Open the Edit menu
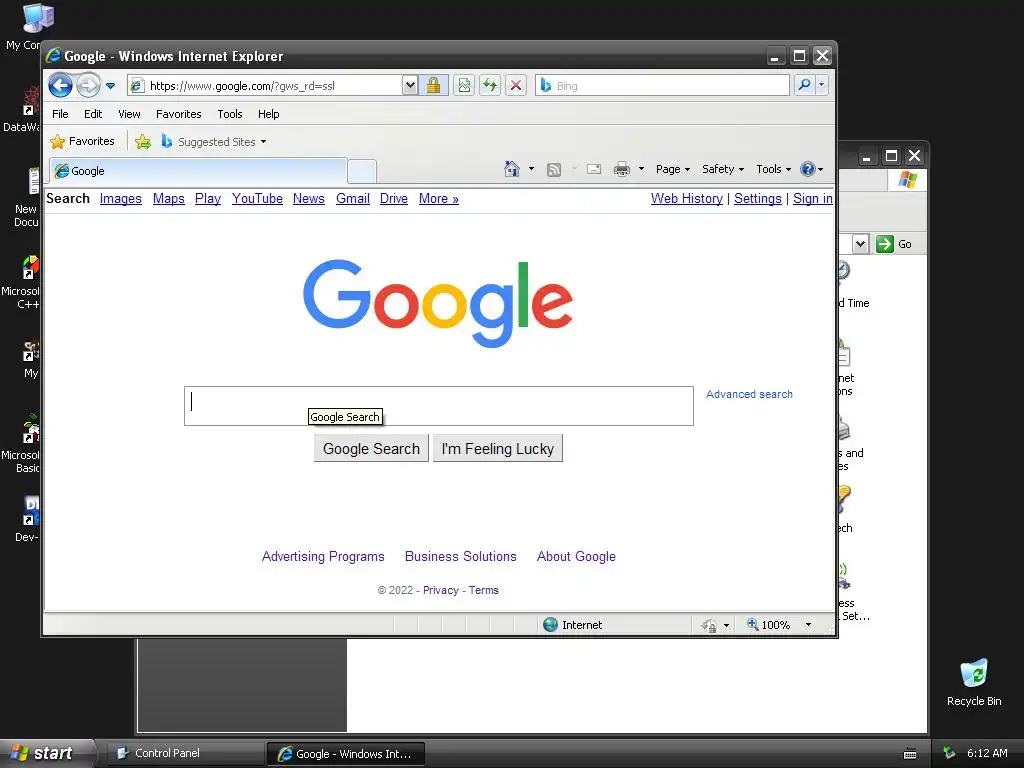 pyautogui.click(x=93, y=114)
